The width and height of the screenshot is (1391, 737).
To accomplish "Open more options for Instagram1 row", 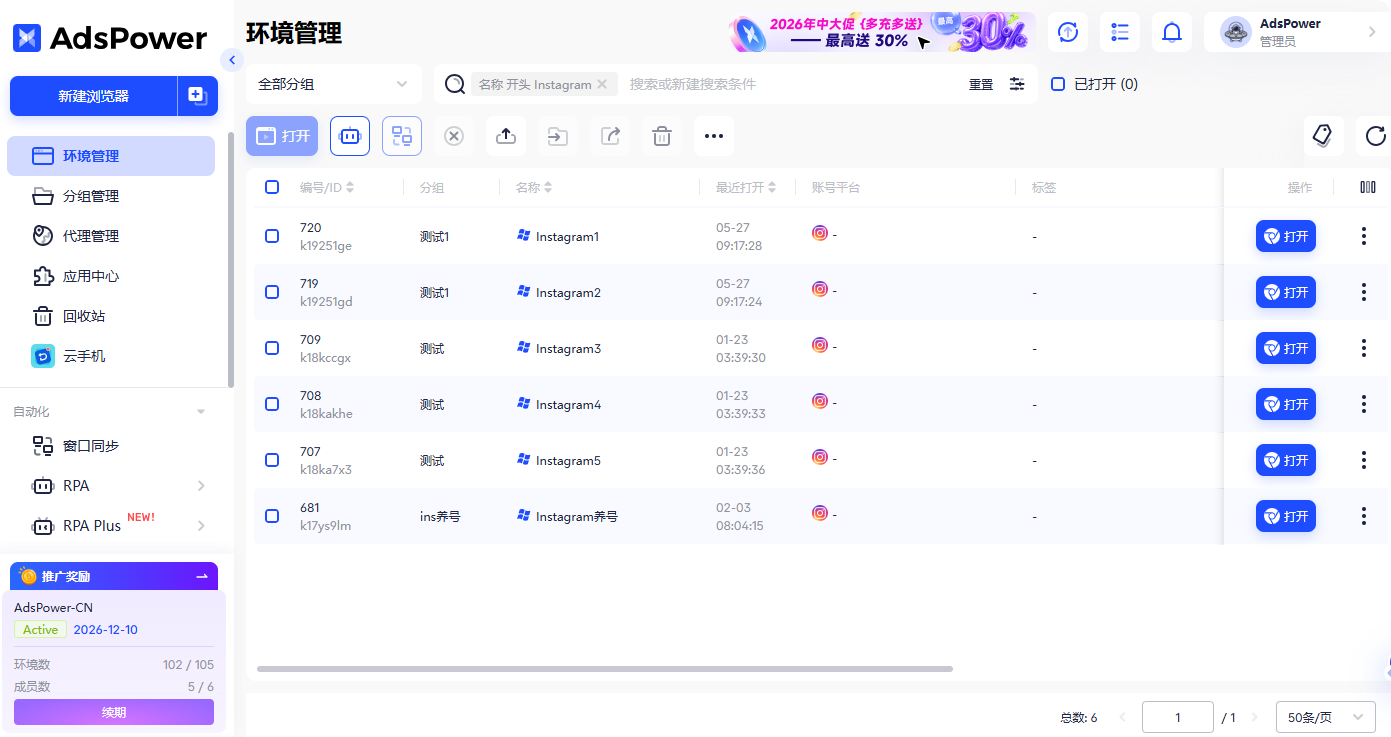I will pos(1364,236).
